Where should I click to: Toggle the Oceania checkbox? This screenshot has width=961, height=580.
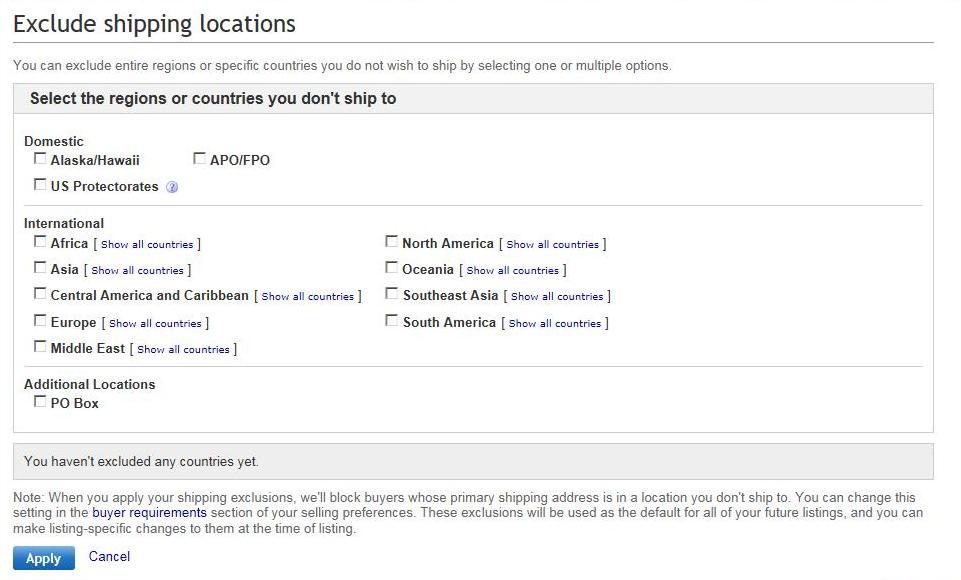point(392,268)
